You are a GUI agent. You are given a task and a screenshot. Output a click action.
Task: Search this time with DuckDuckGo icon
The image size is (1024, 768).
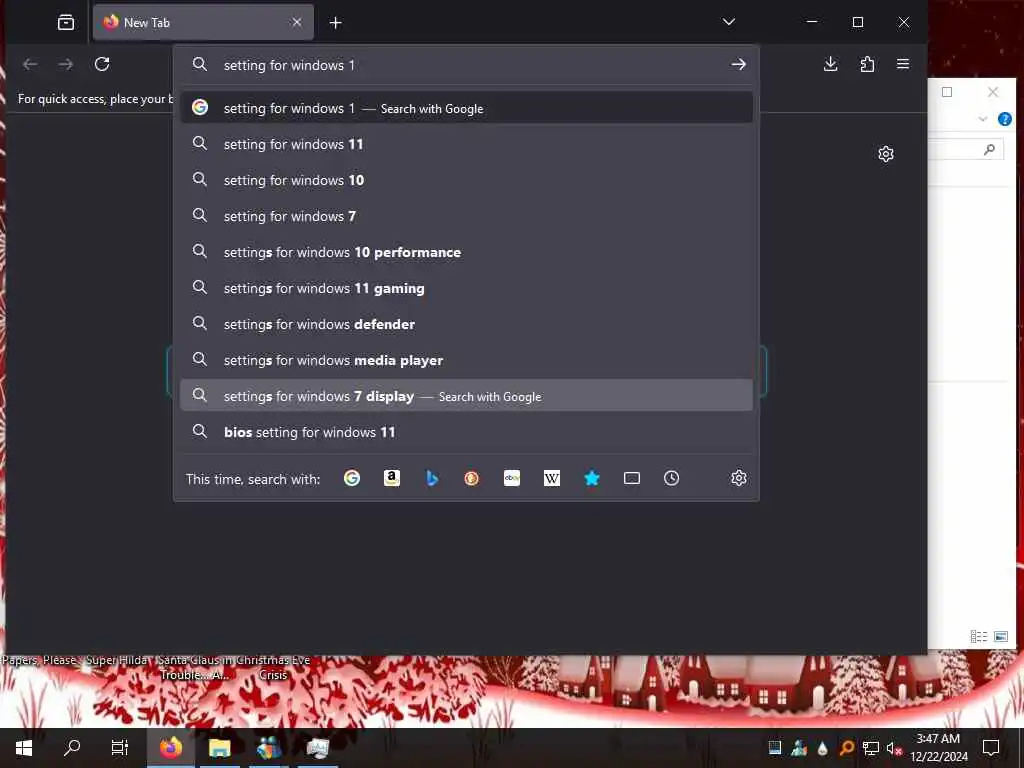[x=472, y=478]
